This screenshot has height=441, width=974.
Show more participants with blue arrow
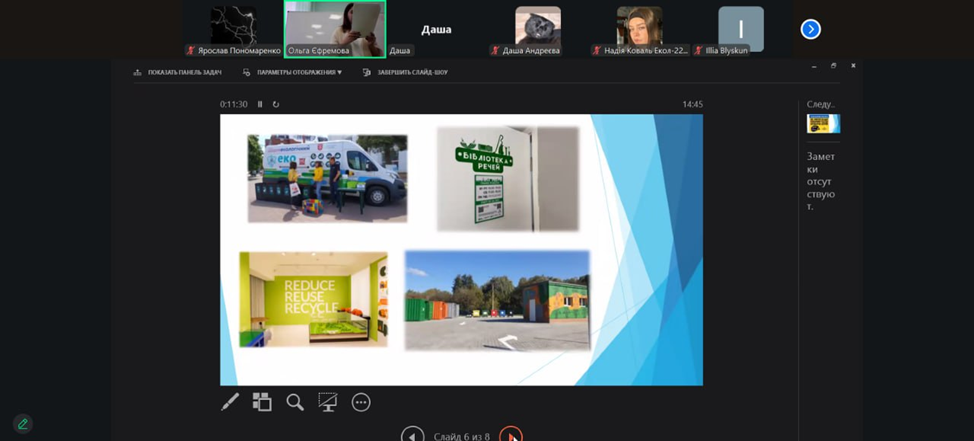click(811, 29)
